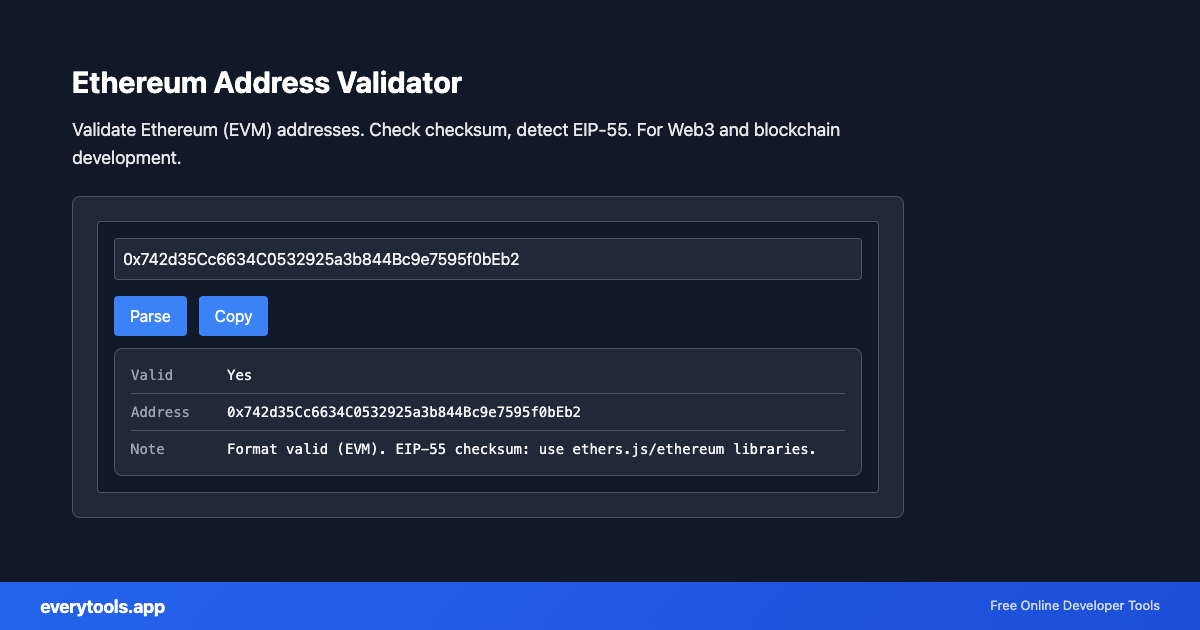Screen dimensions: 1200x630
Task: Click the Yes validation result
Action: [x=239, y=374]
